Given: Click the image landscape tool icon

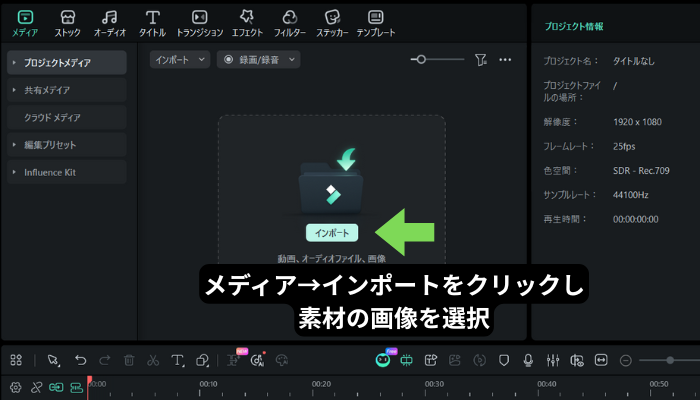Looking at the screenshot, I should point(454,360).
